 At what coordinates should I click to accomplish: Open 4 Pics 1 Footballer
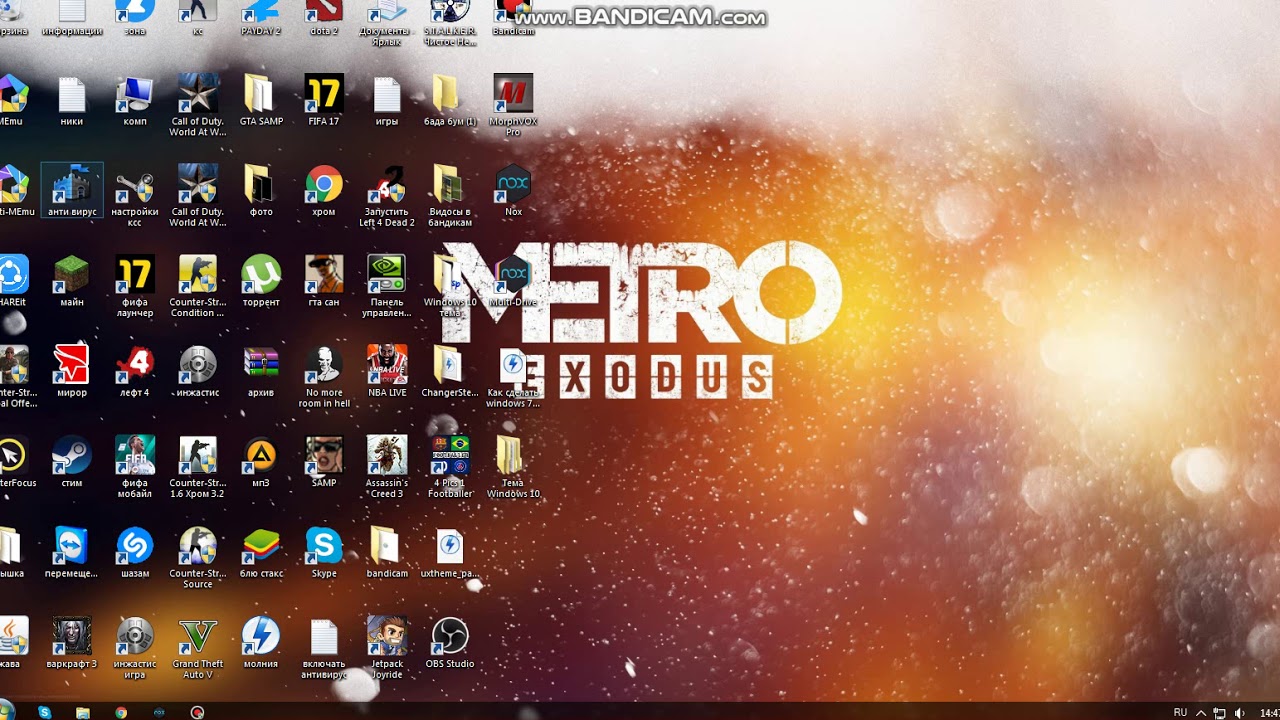pyautogui.click(x=450, y=467)
